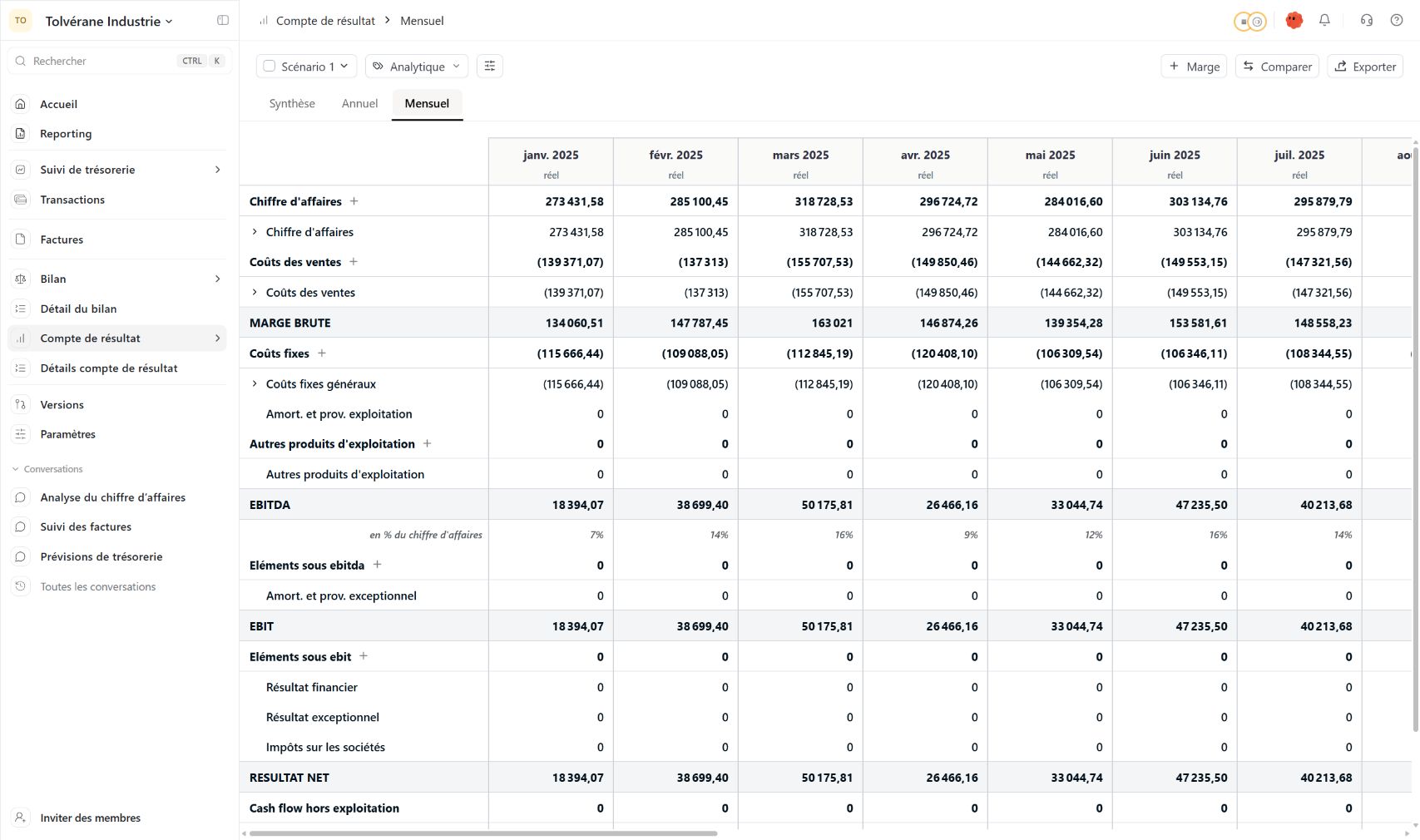The width and height of the screenshot is (1420, 840).
Task: Click plus icon beside Coûts des ventes
Action: click(x=354, y=262)
